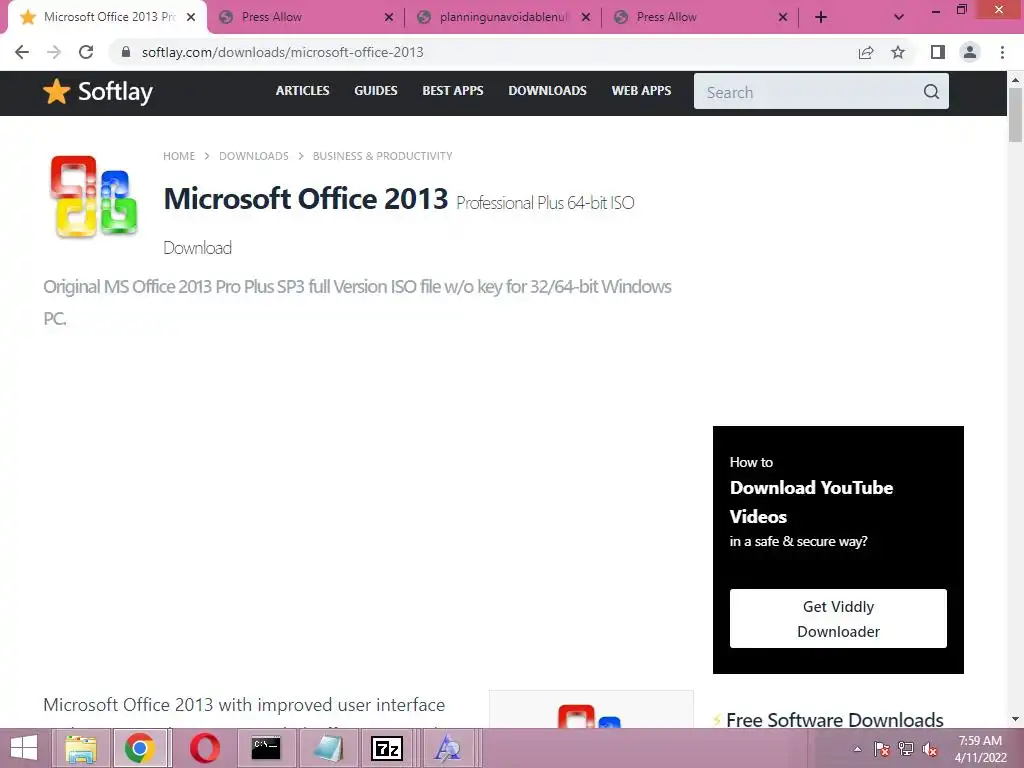Viewport: 1024px width, 768px height.
Task: Open the ARTICLES menu
Action: coord(302,91)
